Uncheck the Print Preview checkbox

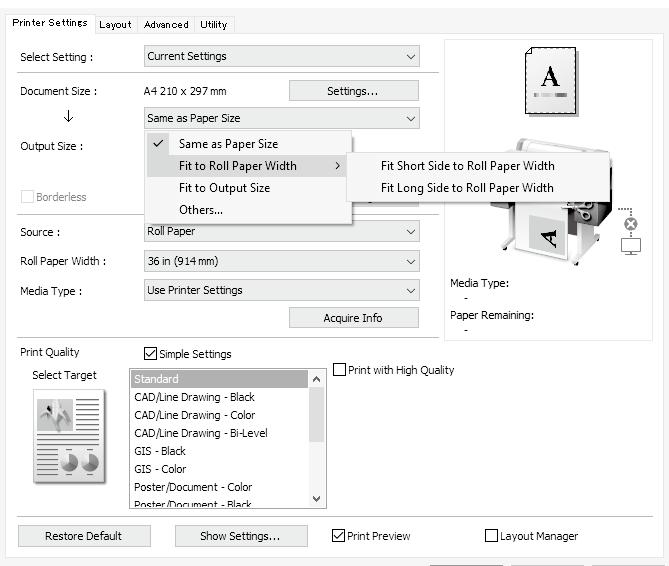(x=338, y=535)
